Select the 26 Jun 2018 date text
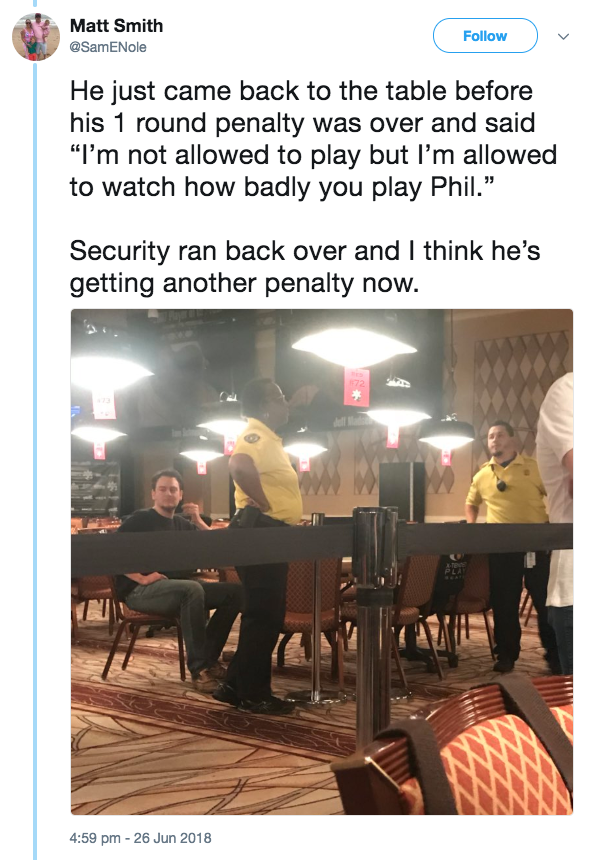The width and height of the screenshot is (609, 860). pyautogui.click(x=172, y=838)
